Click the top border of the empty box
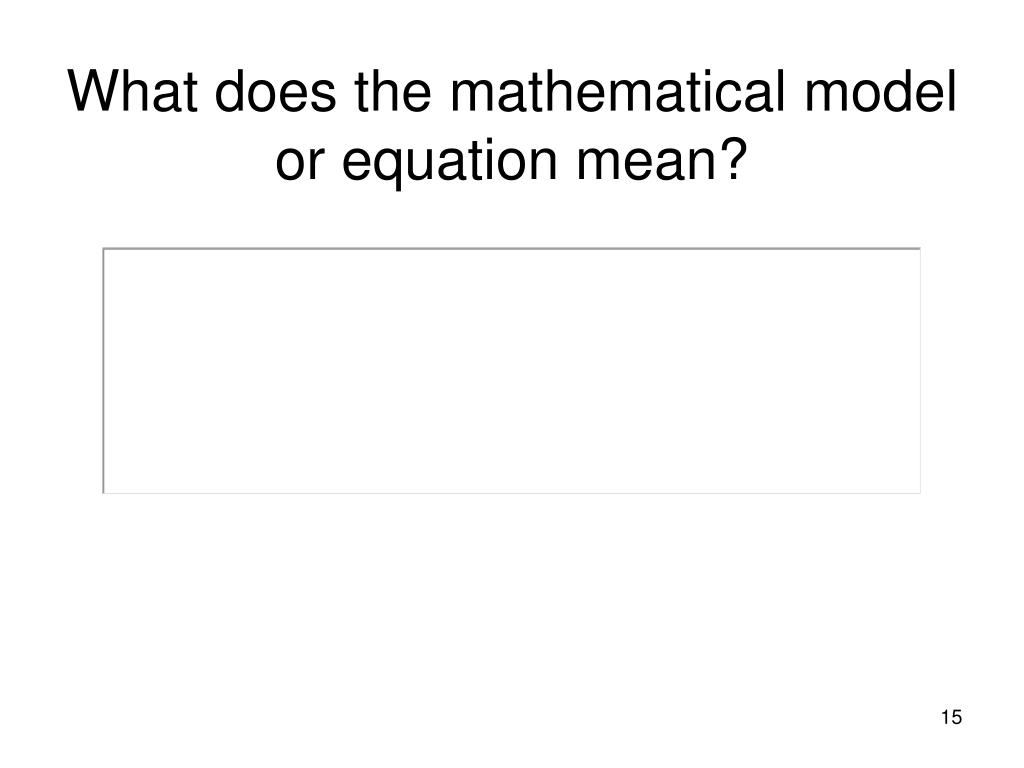Image resolution: width=1024 pixels, height=768 pixels. pyautogui.click(x=512, y=248)
